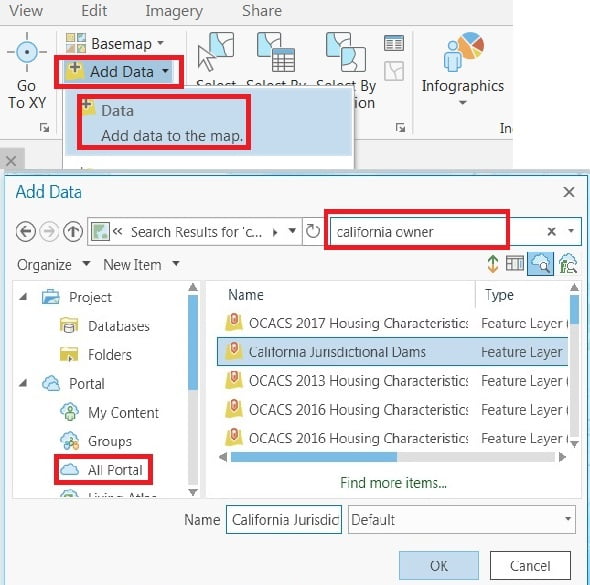The width and height of the screenshot is (590, 585).
Task: Click the search my organization icon
Action: click(568, 264)
